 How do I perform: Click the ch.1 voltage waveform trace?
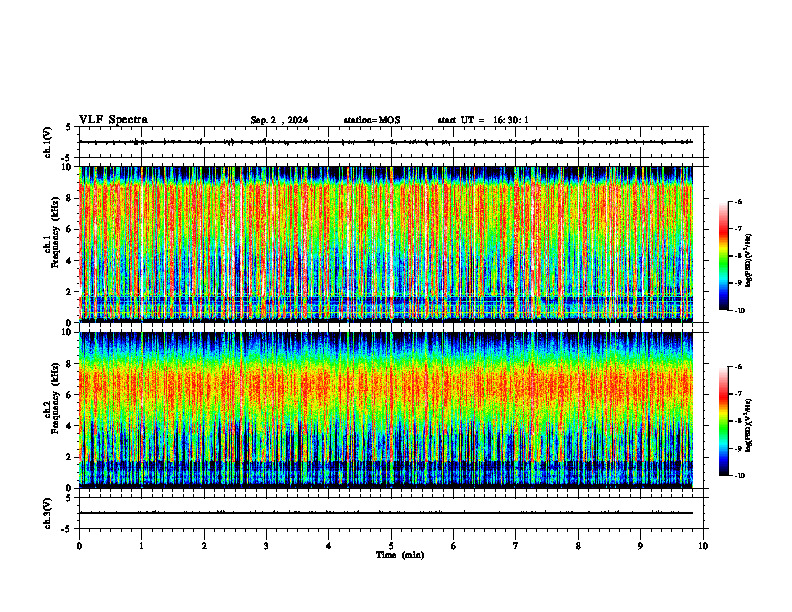(x=386, y=142)
